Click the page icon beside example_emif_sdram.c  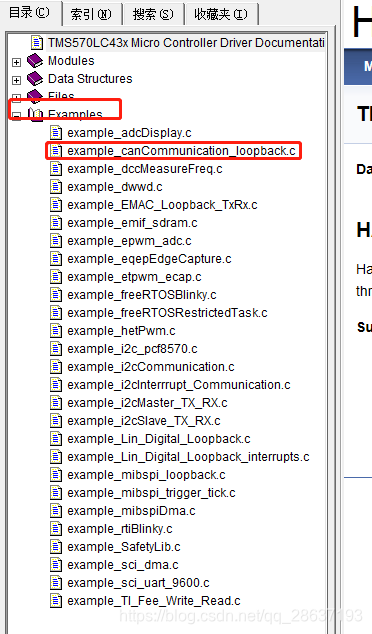[x=56, y=223]
